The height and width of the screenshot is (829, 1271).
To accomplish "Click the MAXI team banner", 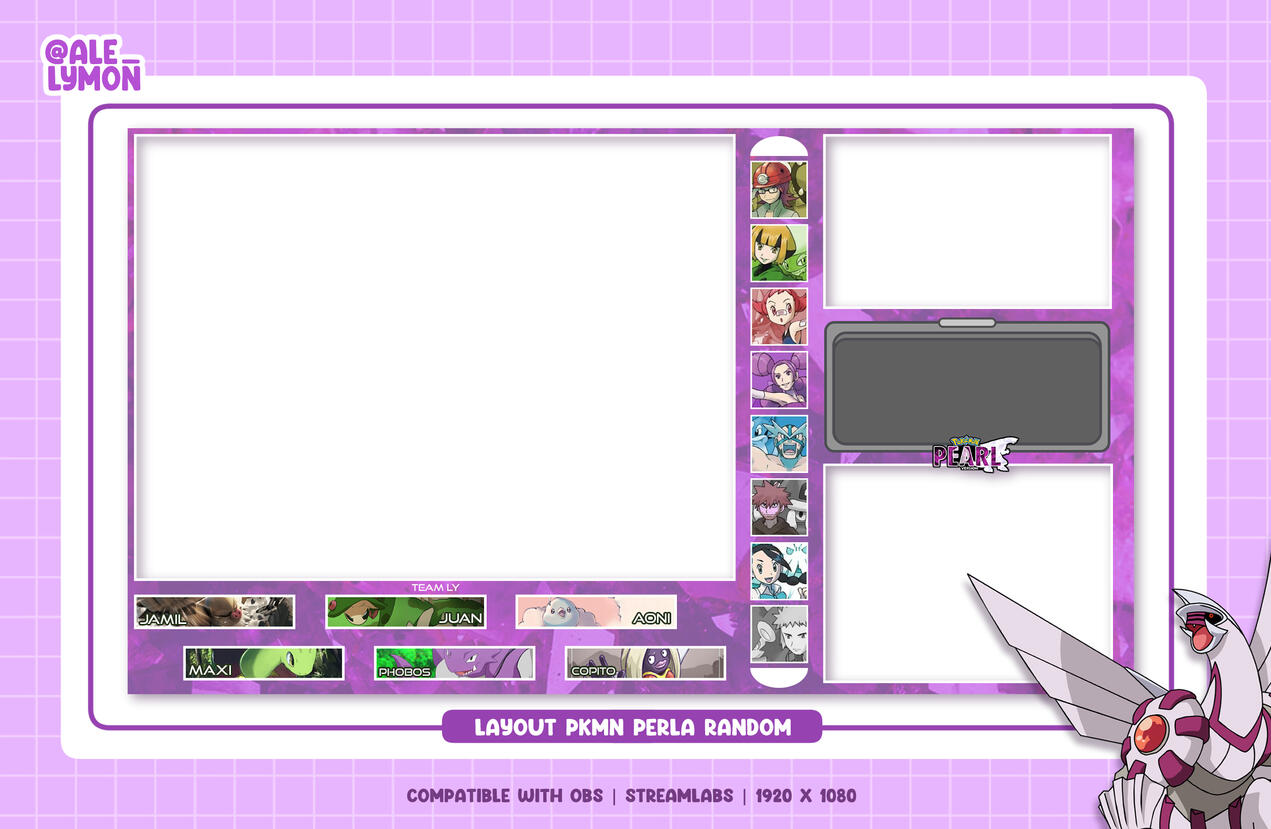I will [x=264, y=663].
